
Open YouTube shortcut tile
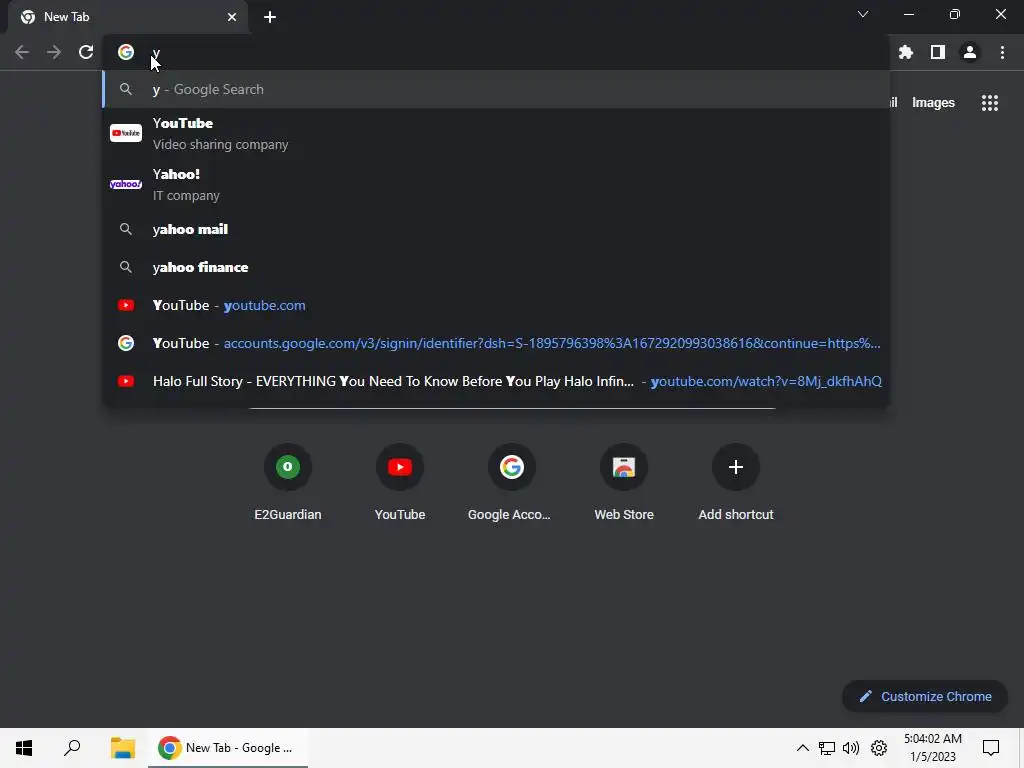[x=400, y=483]
